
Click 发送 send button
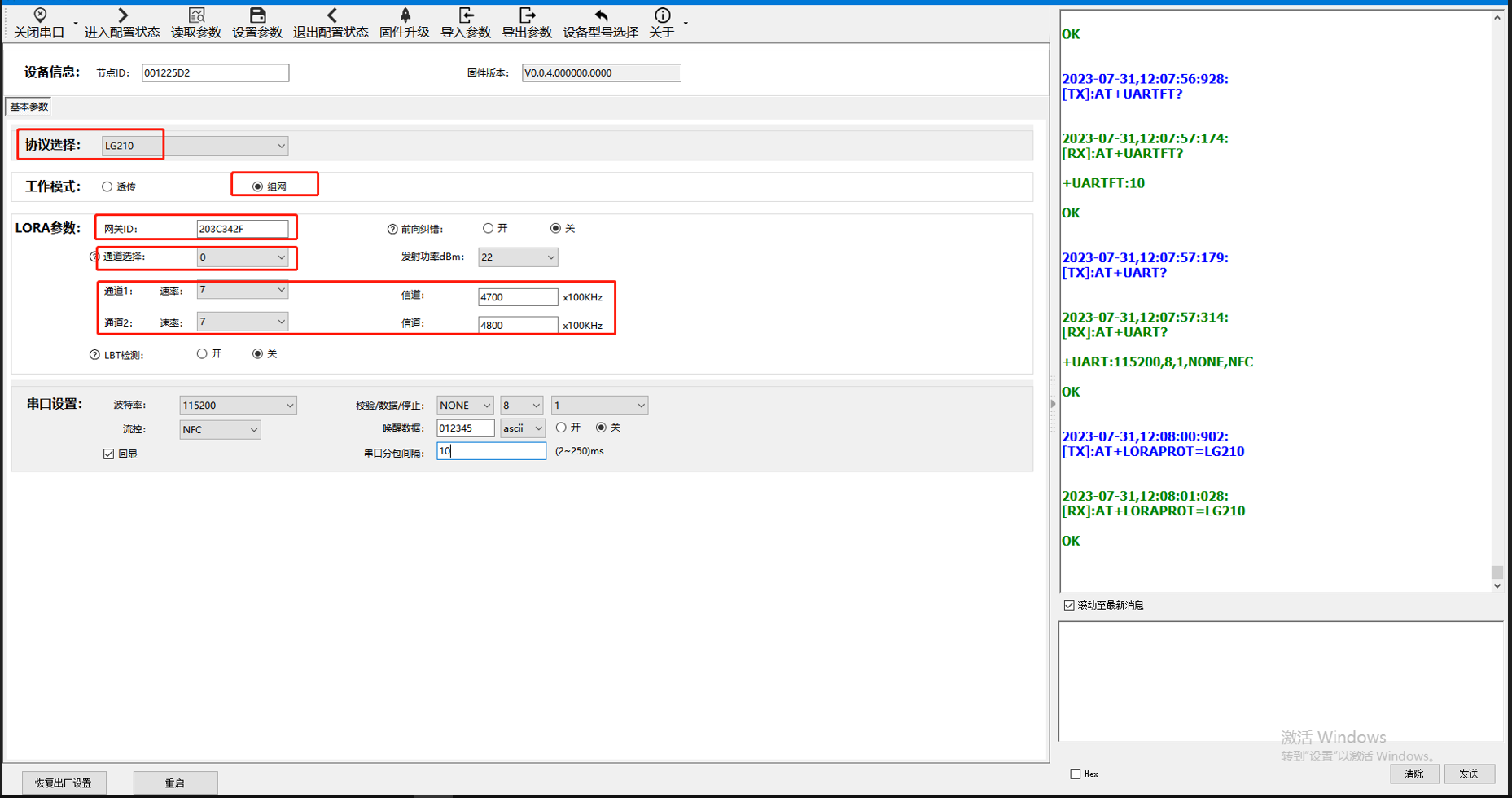click(x=1469, y=774)
